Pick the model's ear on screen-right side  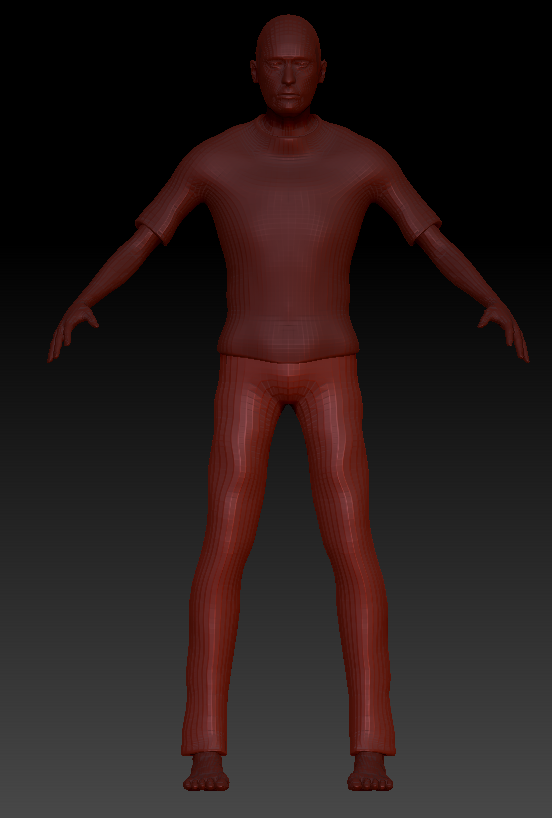323,71
